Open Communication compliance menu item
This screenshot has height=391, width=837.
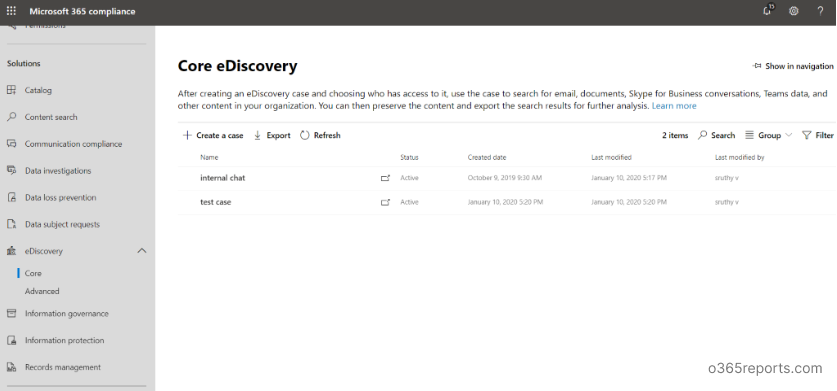point(74,144)
